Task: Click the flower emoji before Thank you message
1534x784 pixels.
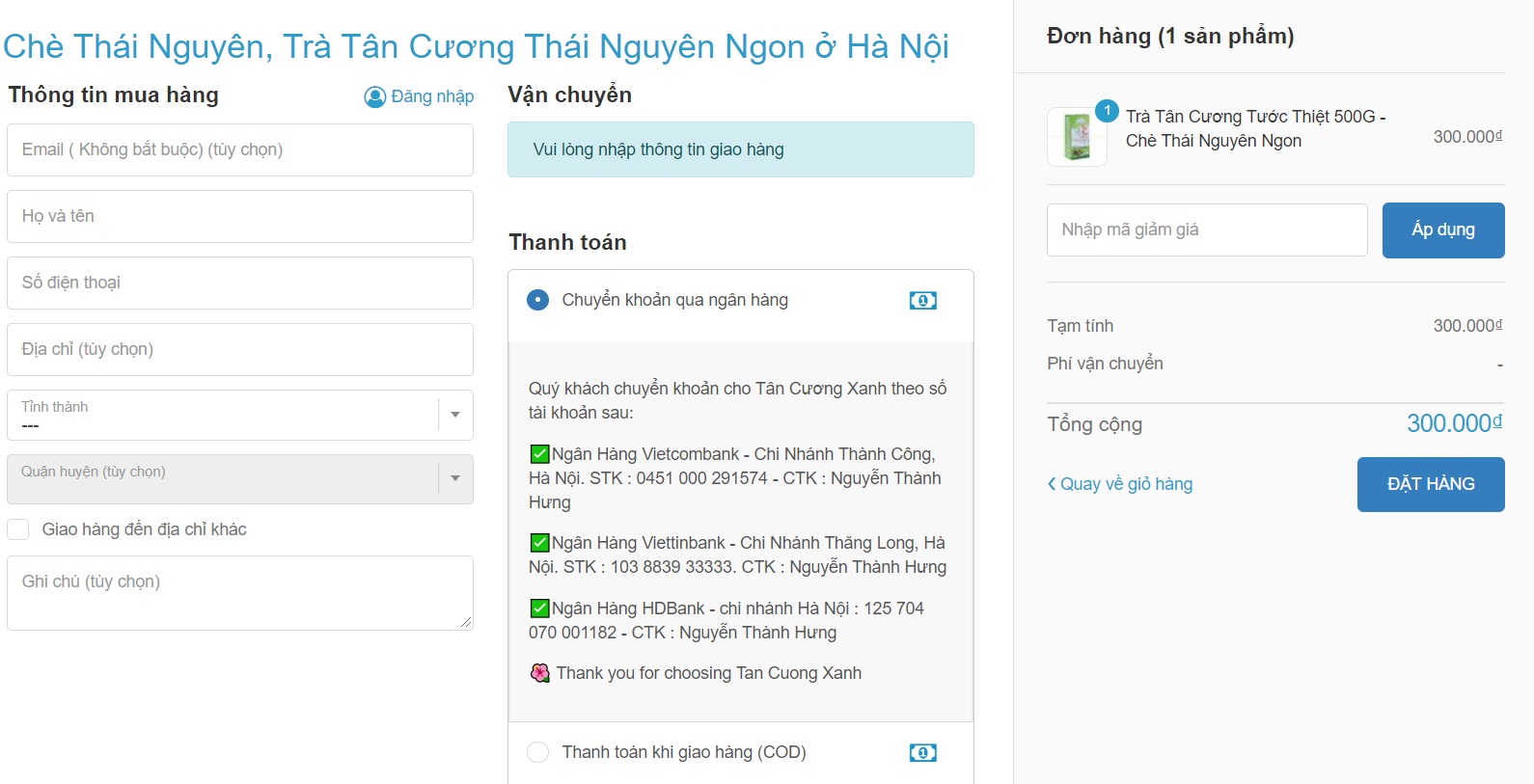Action: point(540,673)
